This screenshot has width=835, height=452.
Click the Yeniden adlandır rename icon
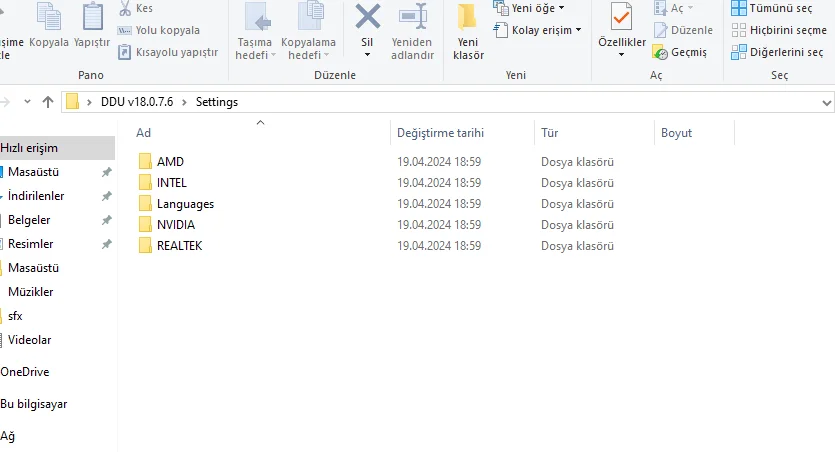413,17
